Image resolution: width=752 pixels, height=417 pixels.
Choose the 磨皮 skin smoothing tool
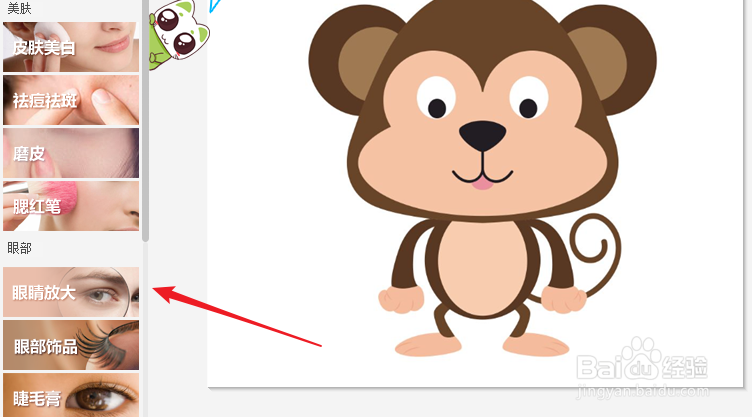click(71, 153)
